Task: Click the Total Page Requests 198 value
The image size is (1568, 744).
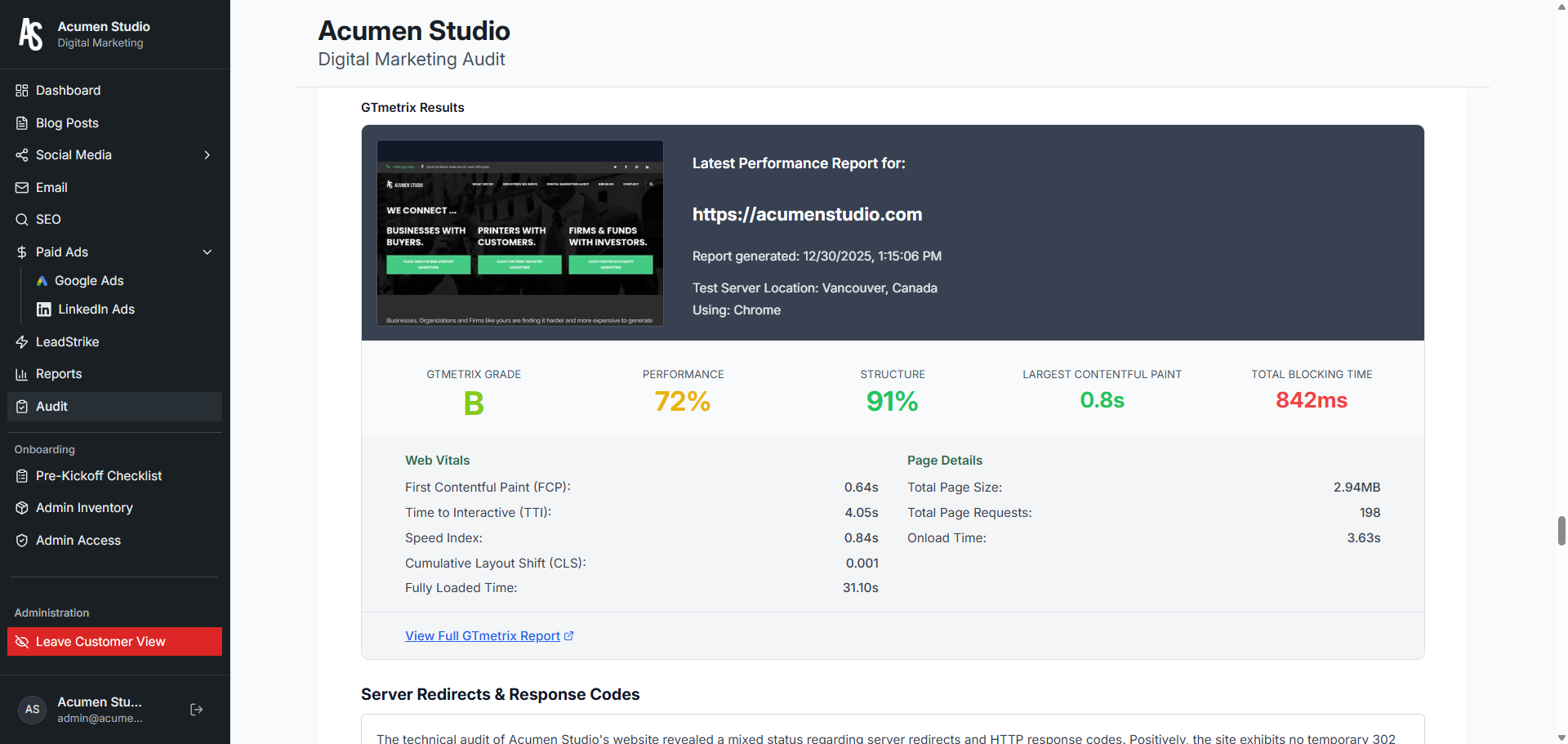Action: (x=1370, y=513)
